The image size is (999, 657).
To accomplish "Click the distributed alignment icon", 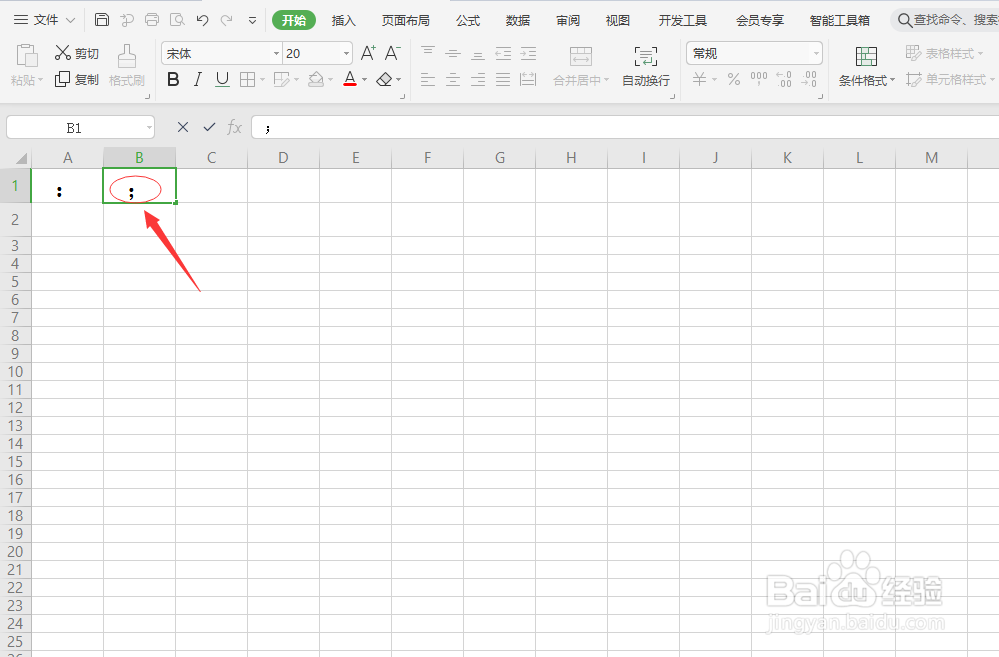I will pos(528,80).
